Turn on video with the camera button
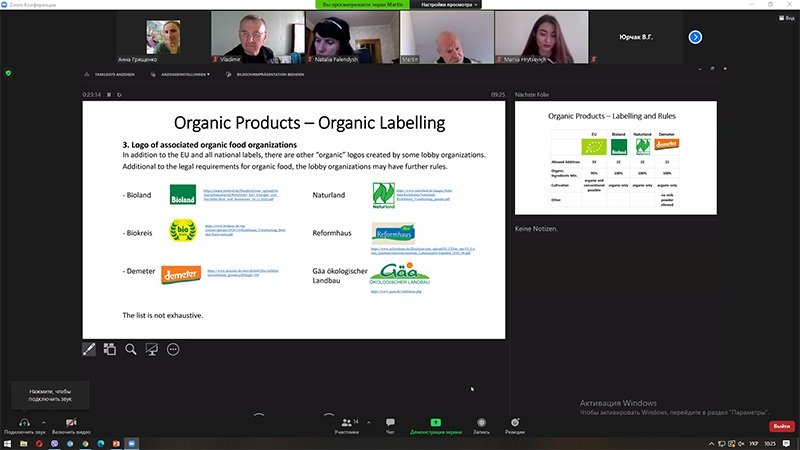The height and width of the screenshot is (450, 800). point(71,426)
